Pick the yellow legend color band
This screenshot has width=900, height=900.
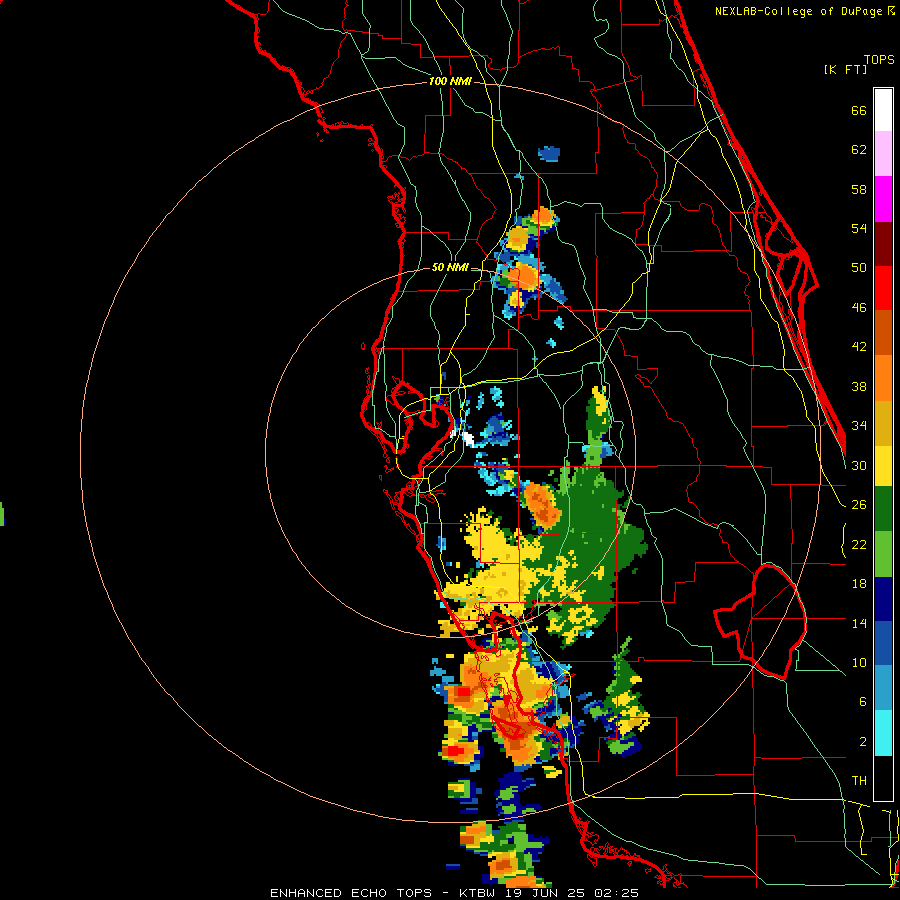pyautogui.click(x=883, y=466)
